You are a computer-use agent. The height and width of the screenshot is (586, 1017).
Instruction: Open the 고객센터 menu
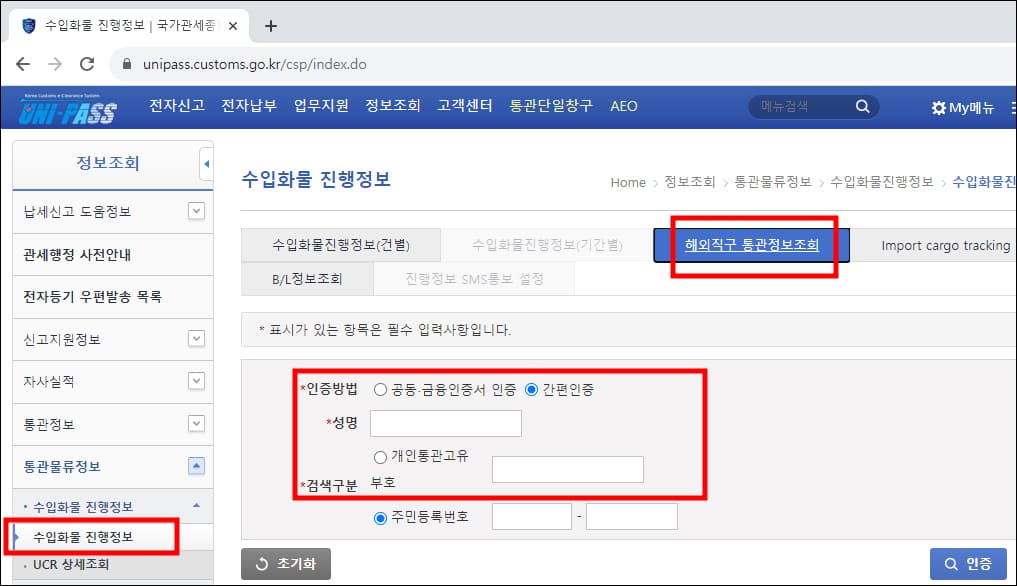[x=464, y=106]
